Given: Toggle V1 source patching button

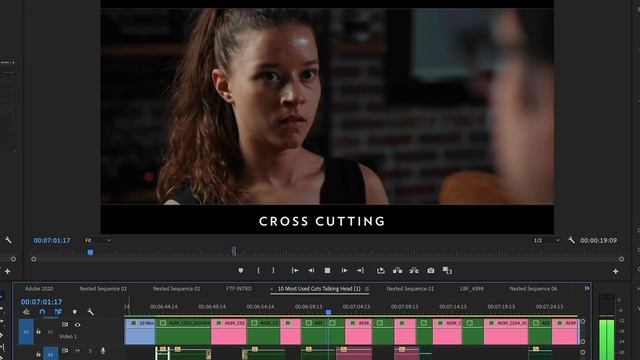Looking at the screenshot, I should tap(26, 332).
